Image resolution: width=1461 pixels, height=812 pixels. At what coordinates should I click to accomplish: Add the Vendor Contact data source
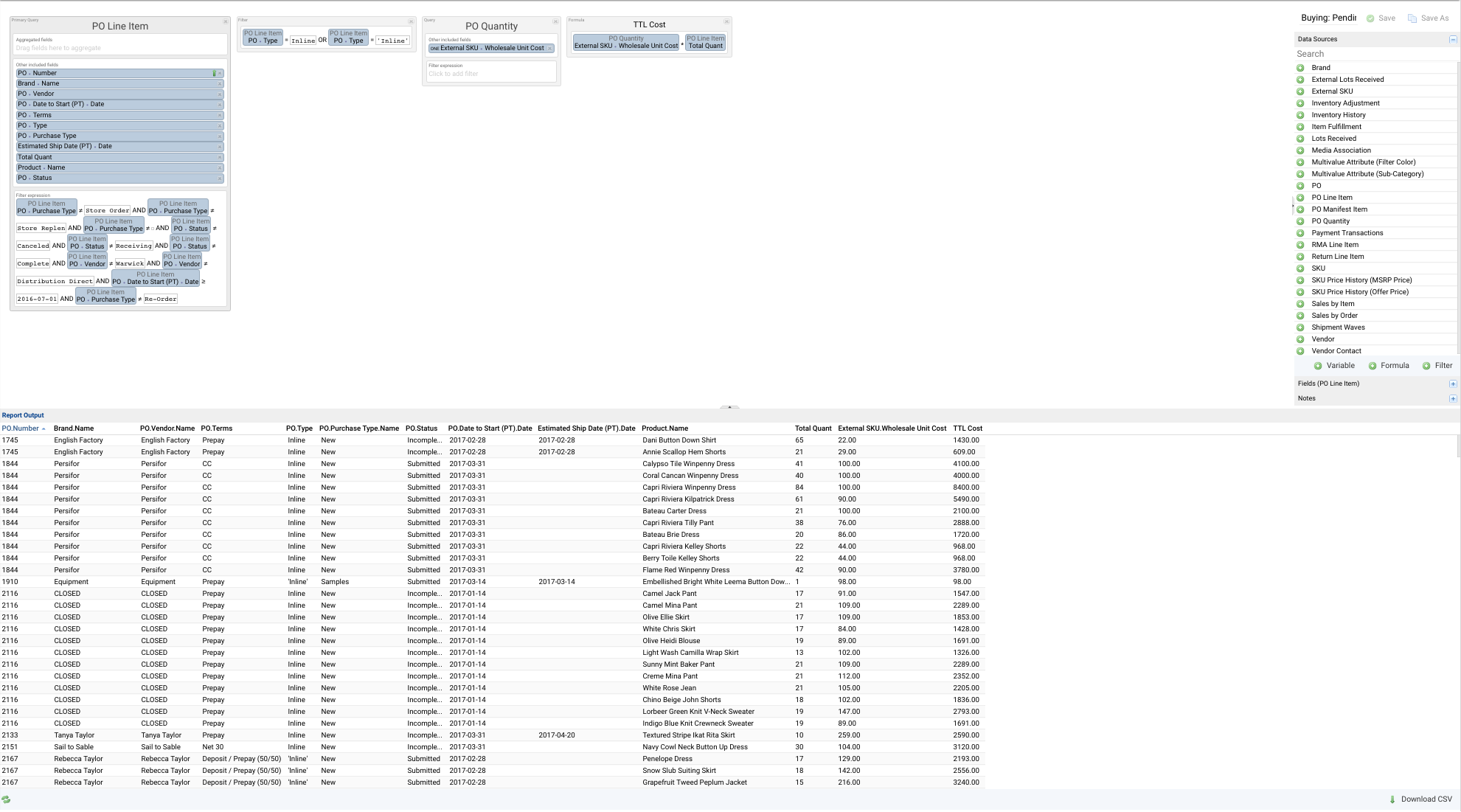click(x=1300, y=351)
